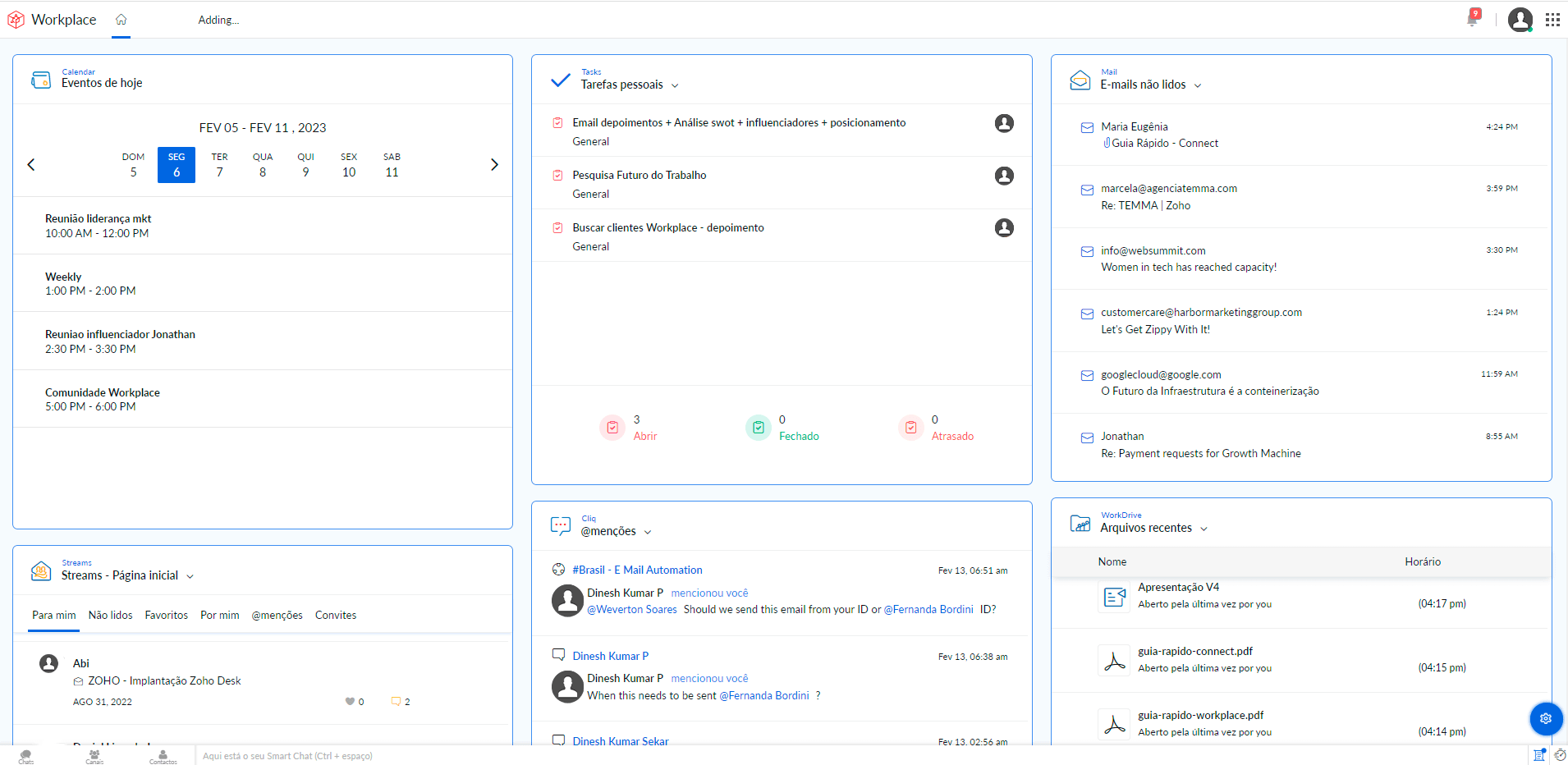The width and height of the screenshot is (1568, 765).
Task: Expand the Tarefas pessoais dropdown
Action: 675,85
